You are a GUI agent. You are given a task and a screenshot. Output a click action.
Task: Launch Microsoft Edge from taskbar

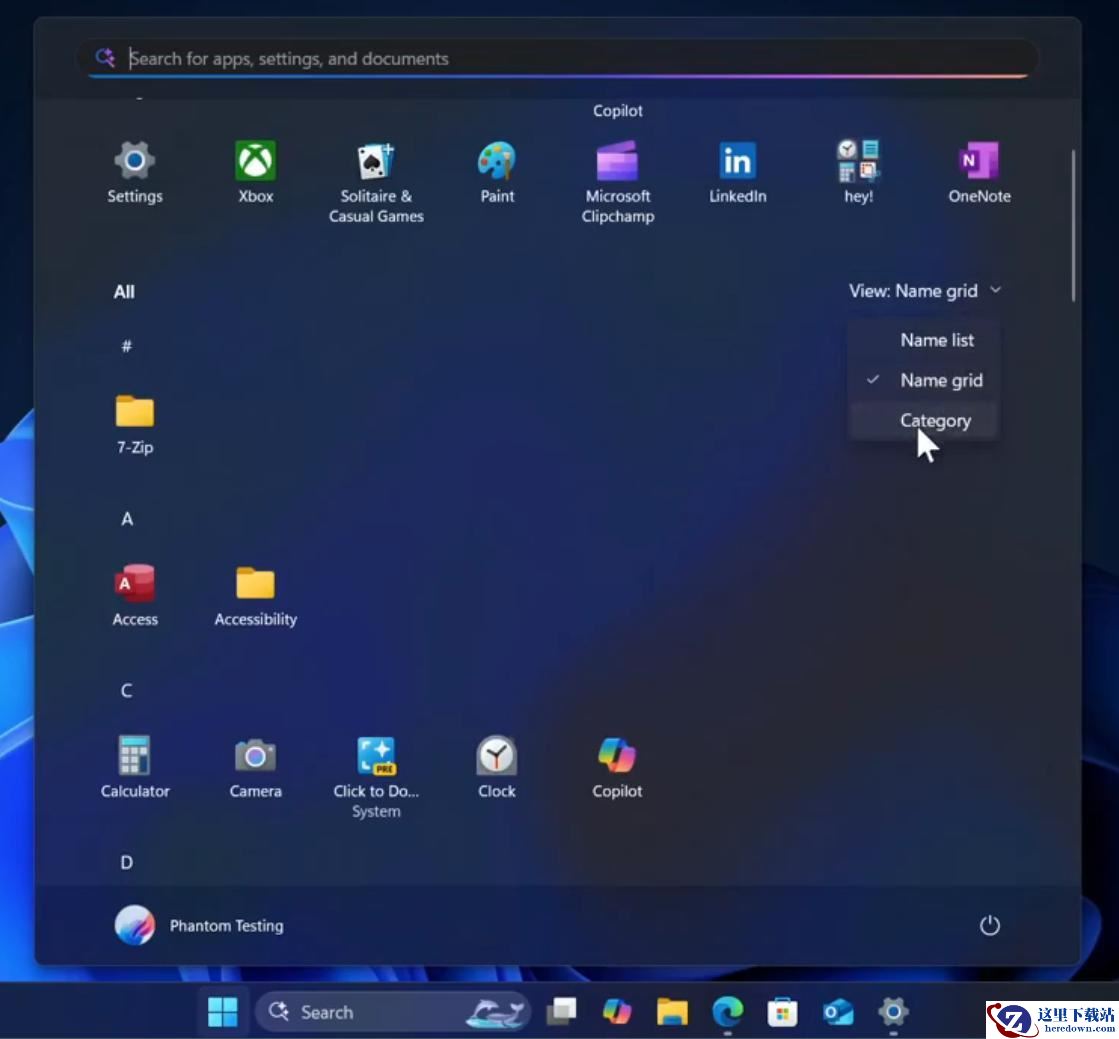coord(727,1012)
